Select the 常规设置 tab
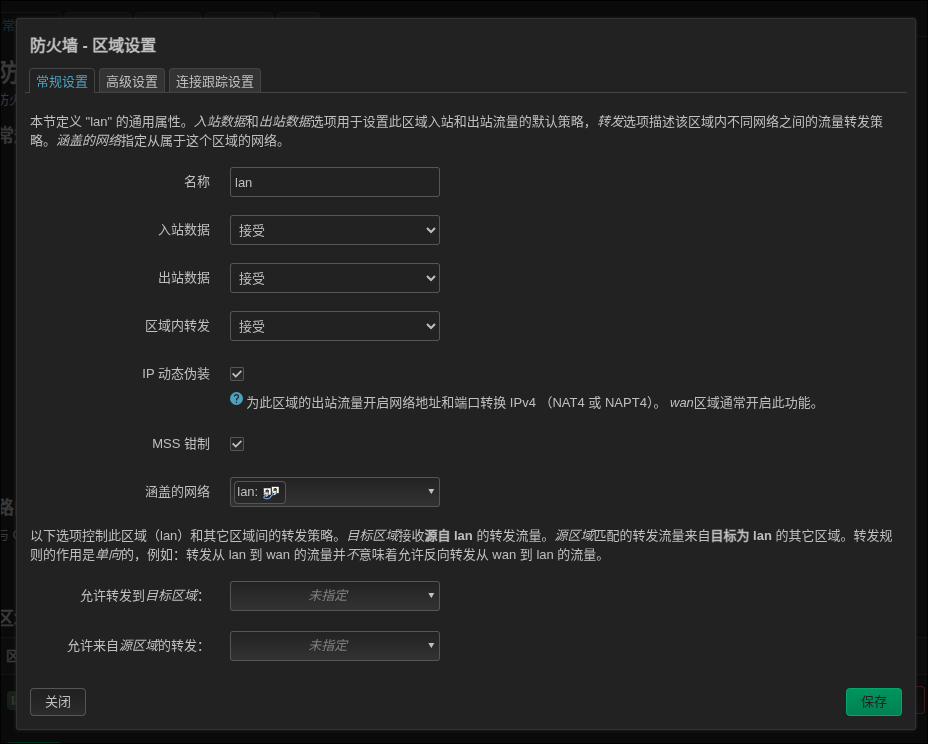 click(x=62, y=82)
